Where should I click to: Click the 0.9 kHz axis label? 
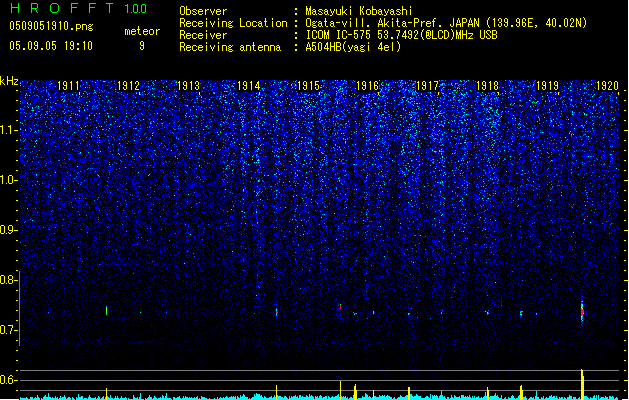tap(8, 230)
